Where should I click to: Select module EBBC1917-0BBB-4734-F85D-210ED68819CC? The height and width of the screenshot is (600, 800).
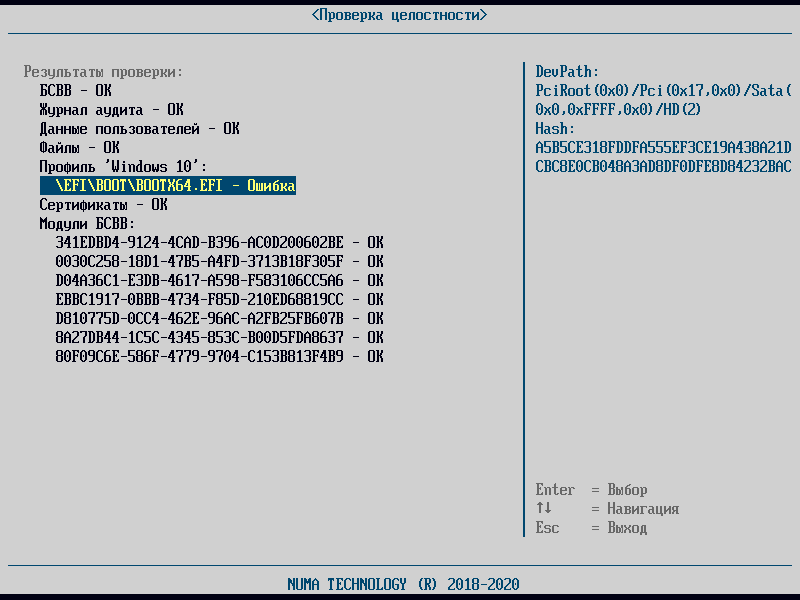pyautogui.click(x=219, y=300)
